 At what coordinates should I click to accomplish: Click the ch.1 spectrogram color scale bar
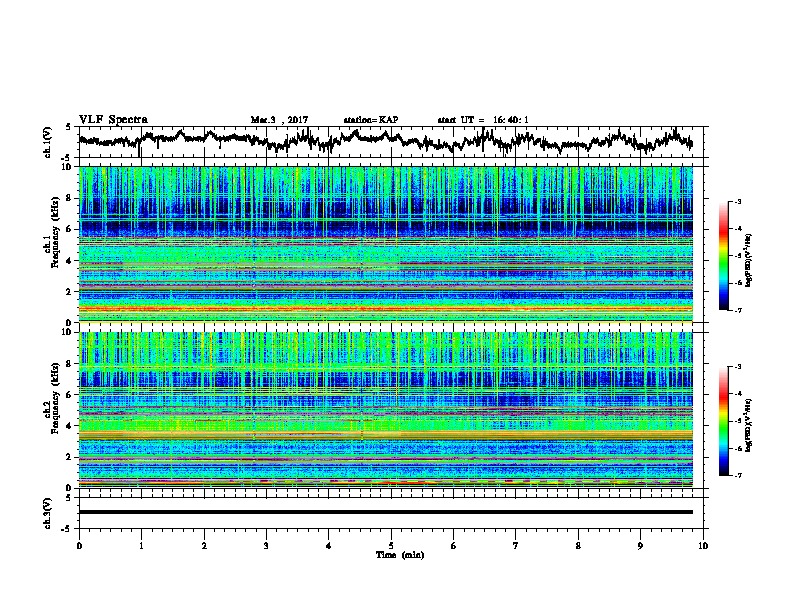724,255
